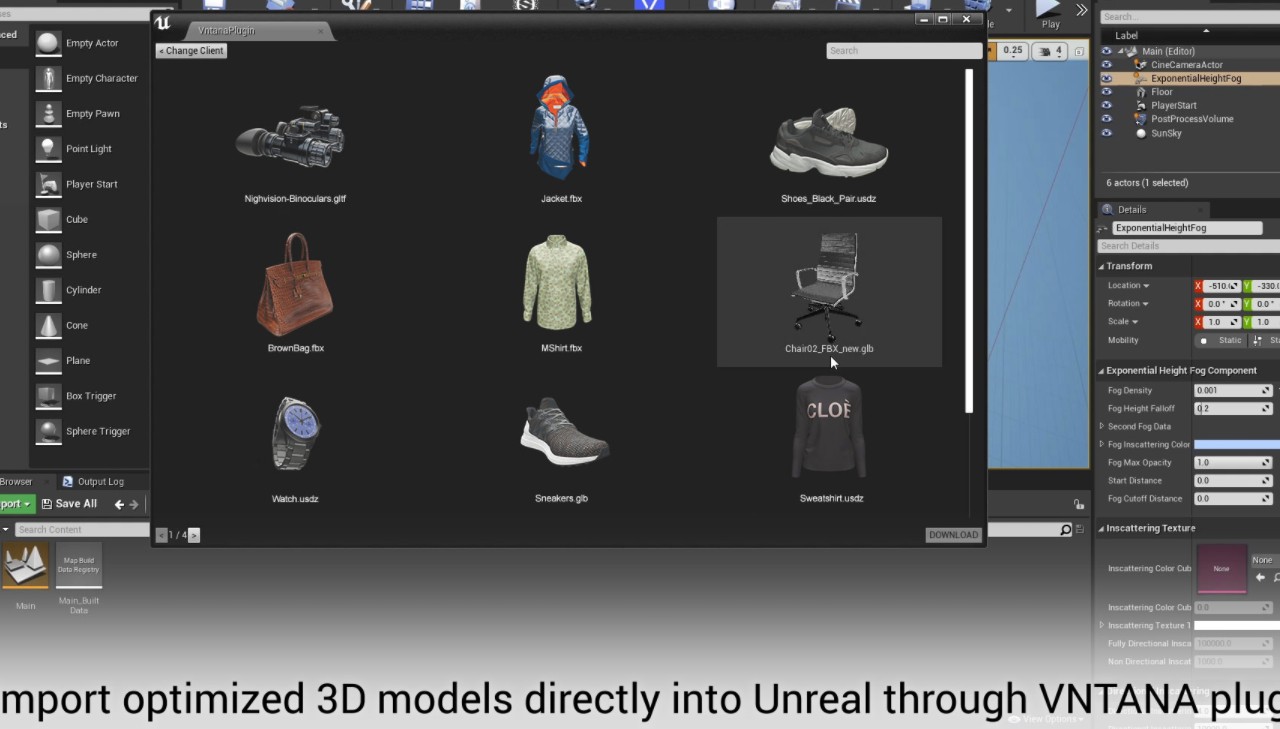Hide the CineCameraActor with eye icon

click(x=1106, y=65)
